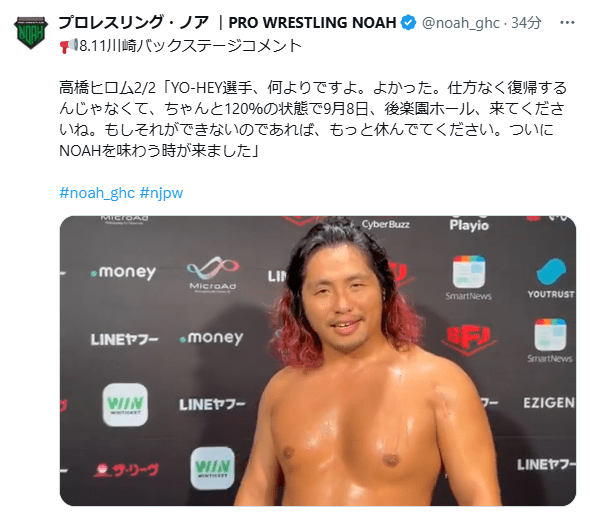590x517 pixels.
Task: Select the tweet text mentioning YO-HEY選手
Action: (313, 119)
